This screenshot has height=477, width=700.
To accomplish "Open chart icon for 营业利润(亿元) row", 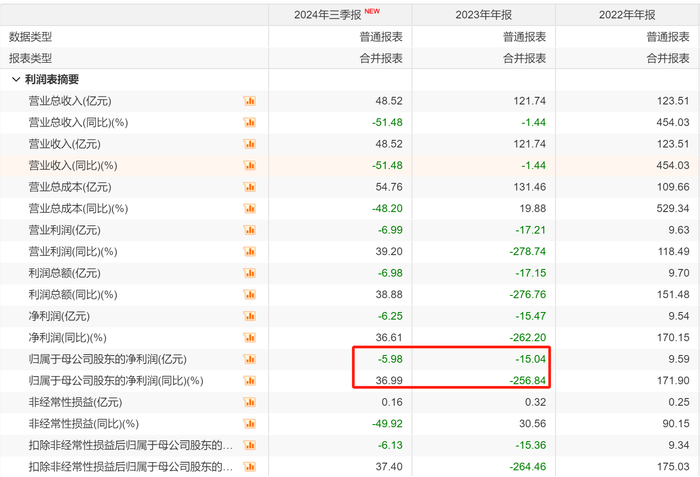I will (x=250, y=230).
